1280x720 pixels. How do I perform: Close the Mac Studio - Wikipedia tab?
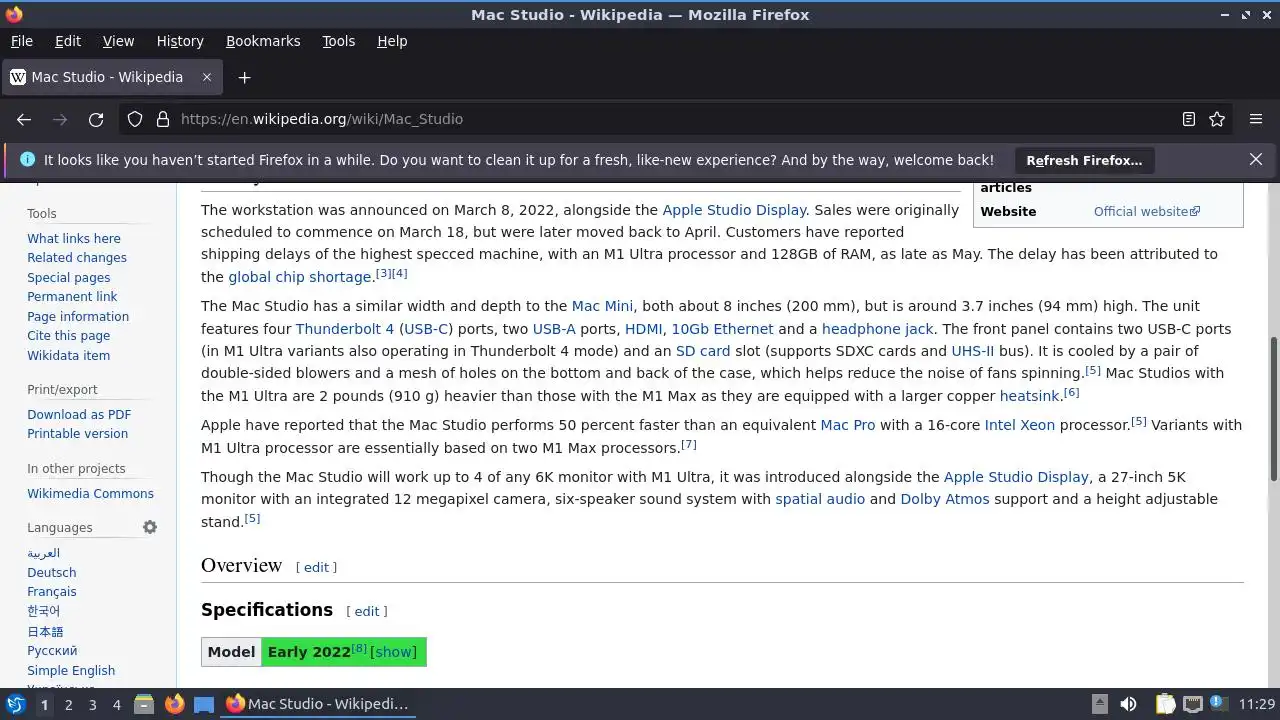[207, 77]
